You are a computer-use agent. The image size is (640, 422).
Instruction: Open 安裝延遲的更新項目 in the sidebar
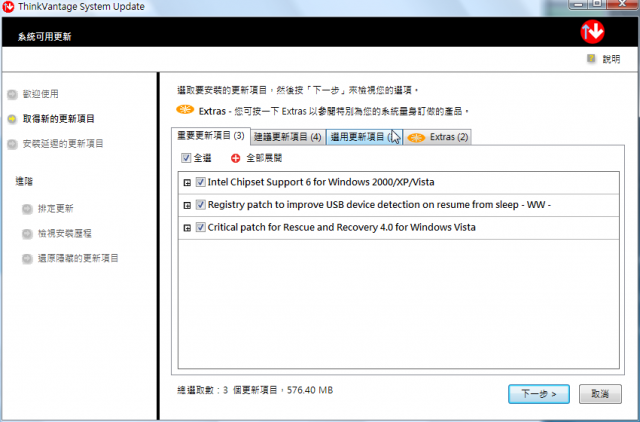63,144
